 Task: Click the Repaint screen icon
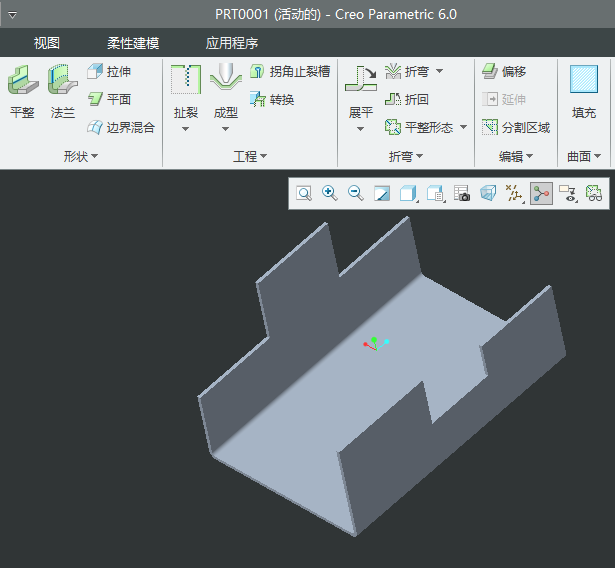382,193
